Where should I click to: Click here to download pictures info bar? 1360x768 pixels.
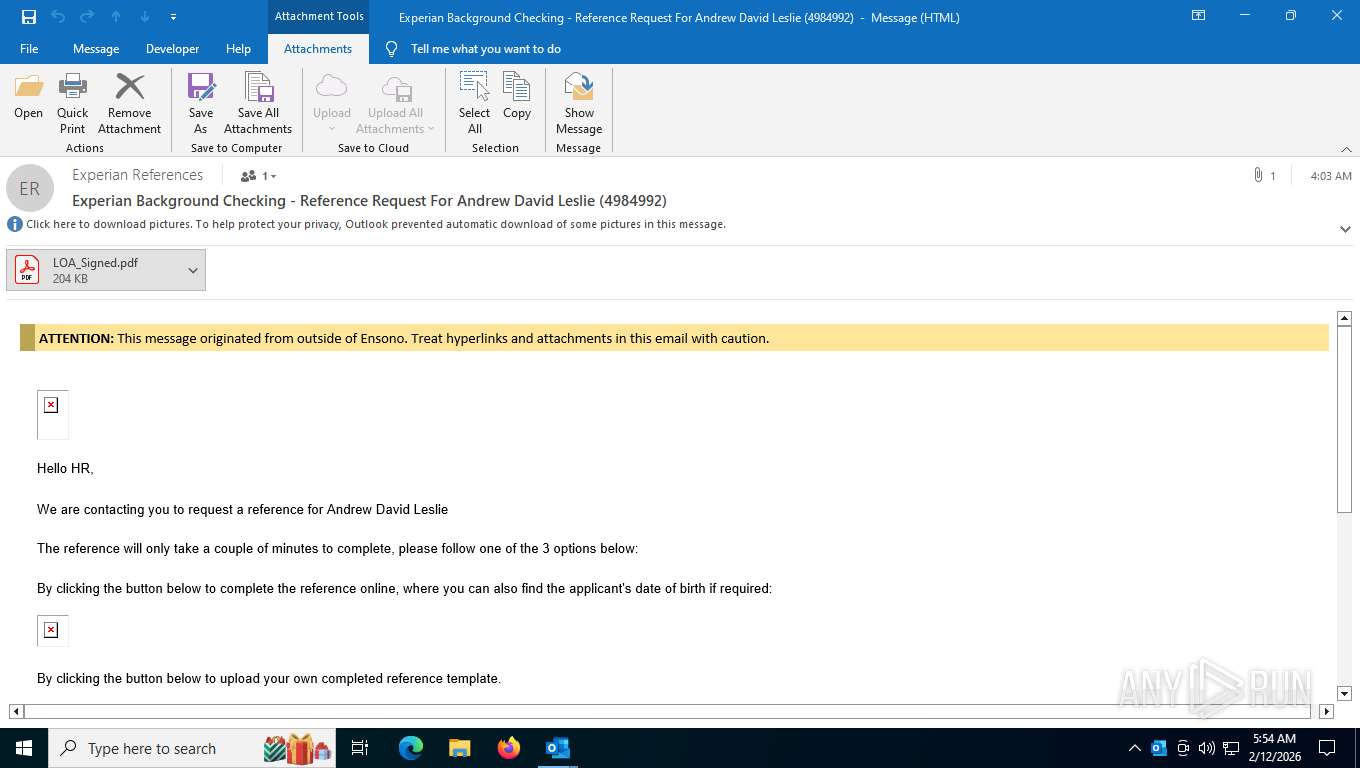(376, 224)
